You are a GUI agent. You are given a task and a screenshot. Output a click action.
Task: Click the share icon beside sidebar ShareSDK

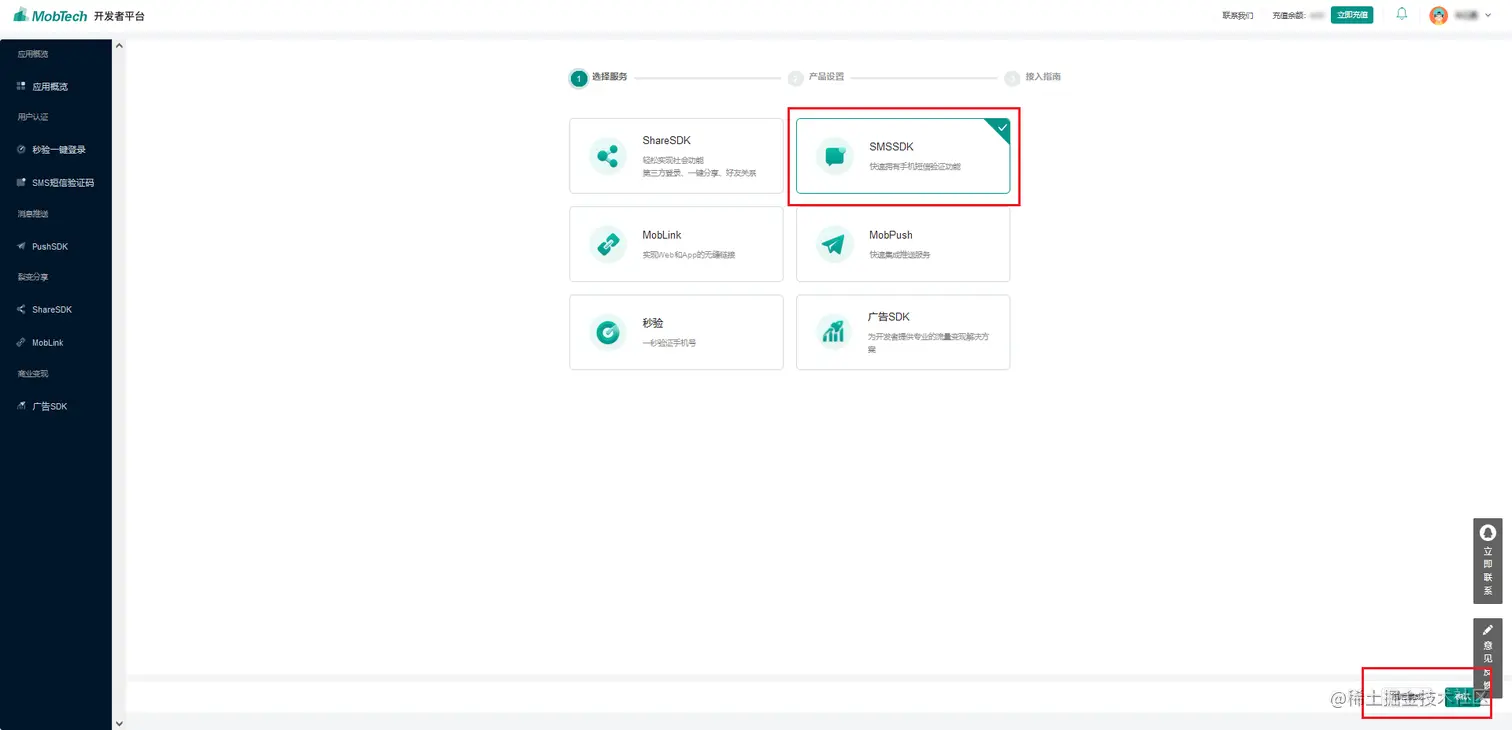click(21, 310)
